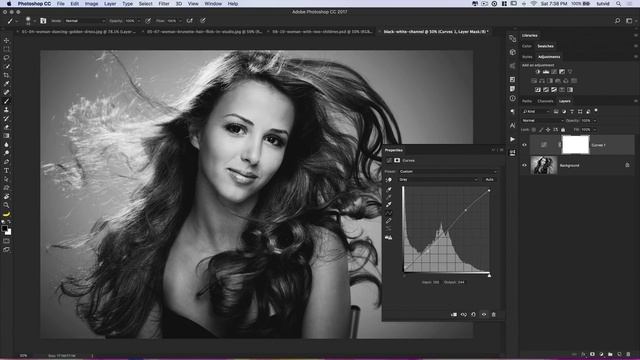Screen dimensions: 640x360
Task: Switch to the Styles tab
Action: coord(527,57)
